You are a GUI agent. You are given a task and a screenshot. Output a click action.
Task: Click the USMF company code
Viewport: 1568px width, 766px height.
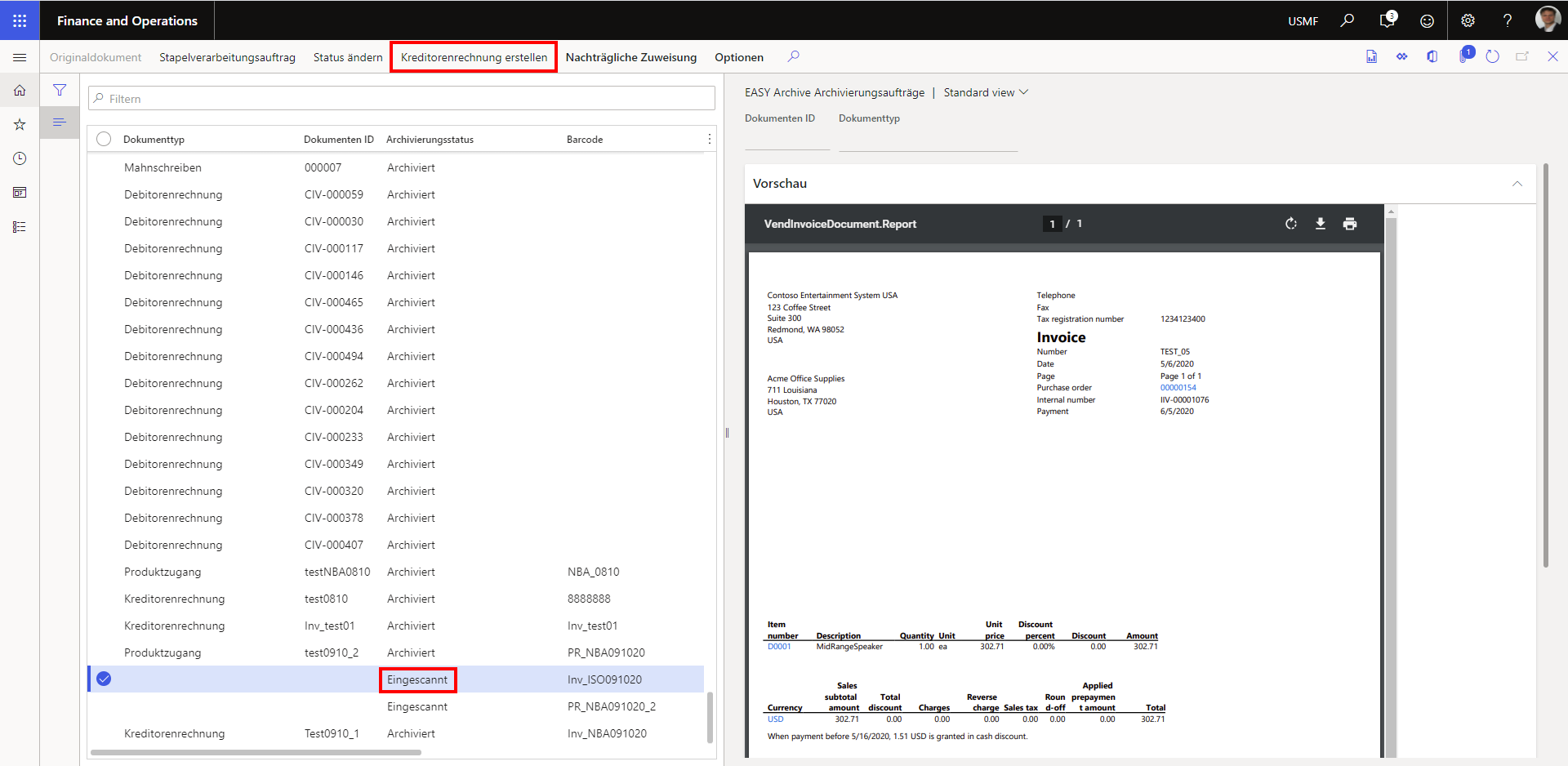pyautogui.click(x=1303, y=21)
